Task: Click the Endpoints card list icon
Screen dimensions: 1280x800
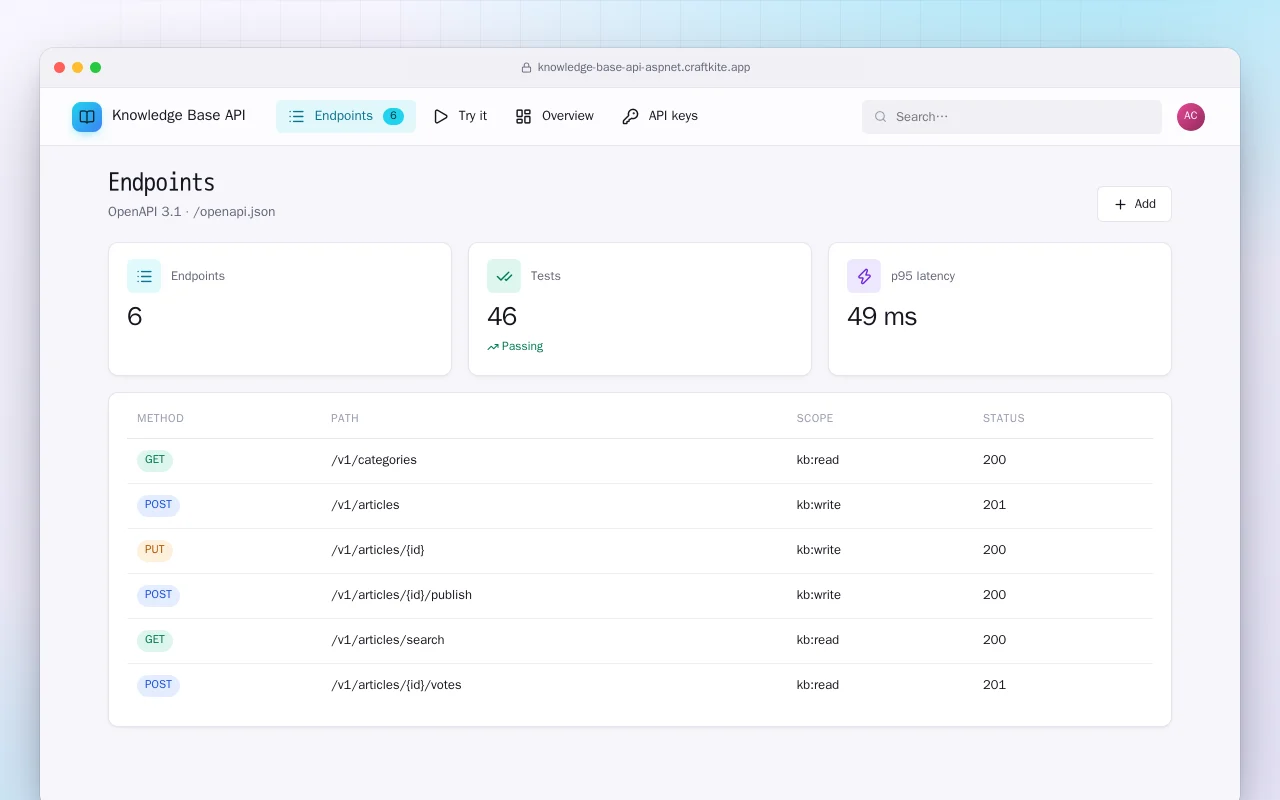Action: [144, 276]
